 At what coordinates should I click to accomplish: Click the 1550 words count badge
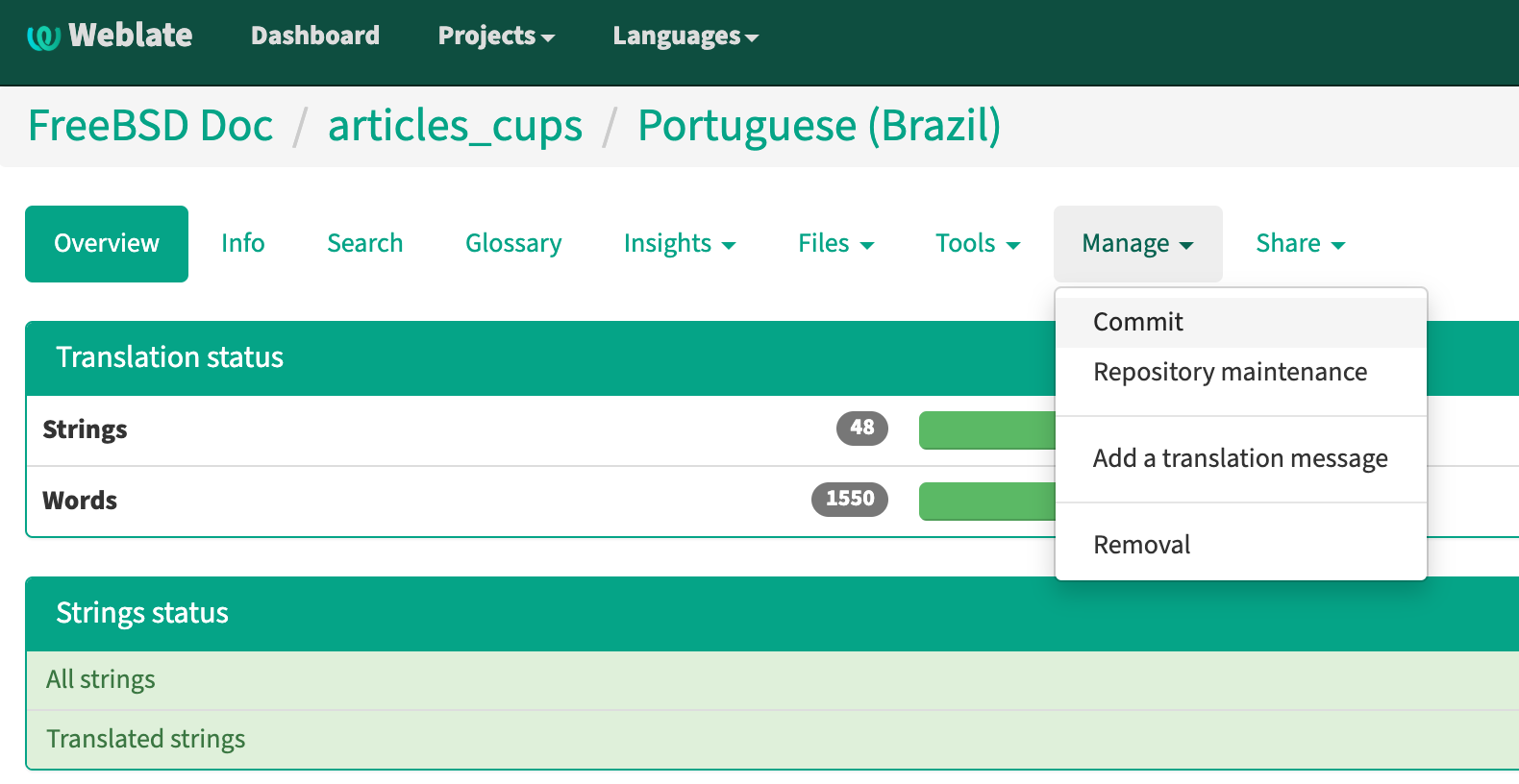click(x=850, y=499)
